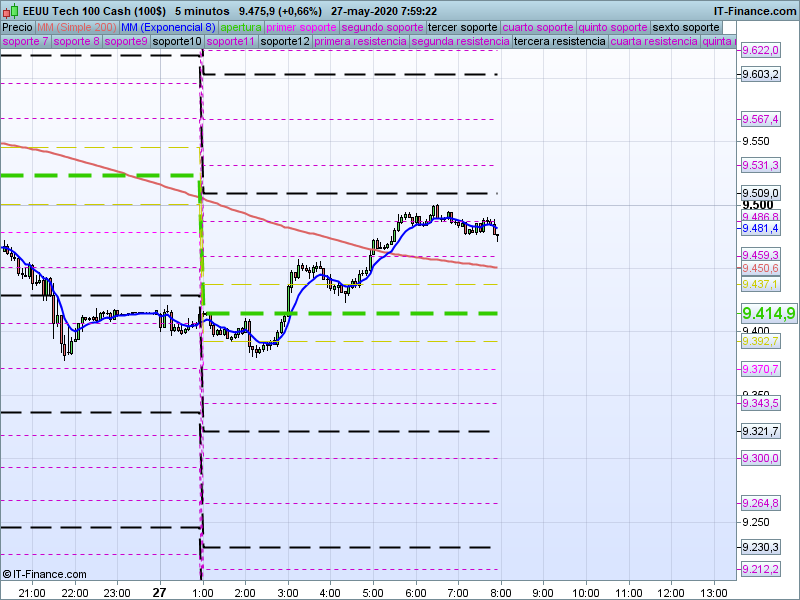Click the 5 minutos timeframe in title bar
This screenshot has width=800, height=600.
203,11
